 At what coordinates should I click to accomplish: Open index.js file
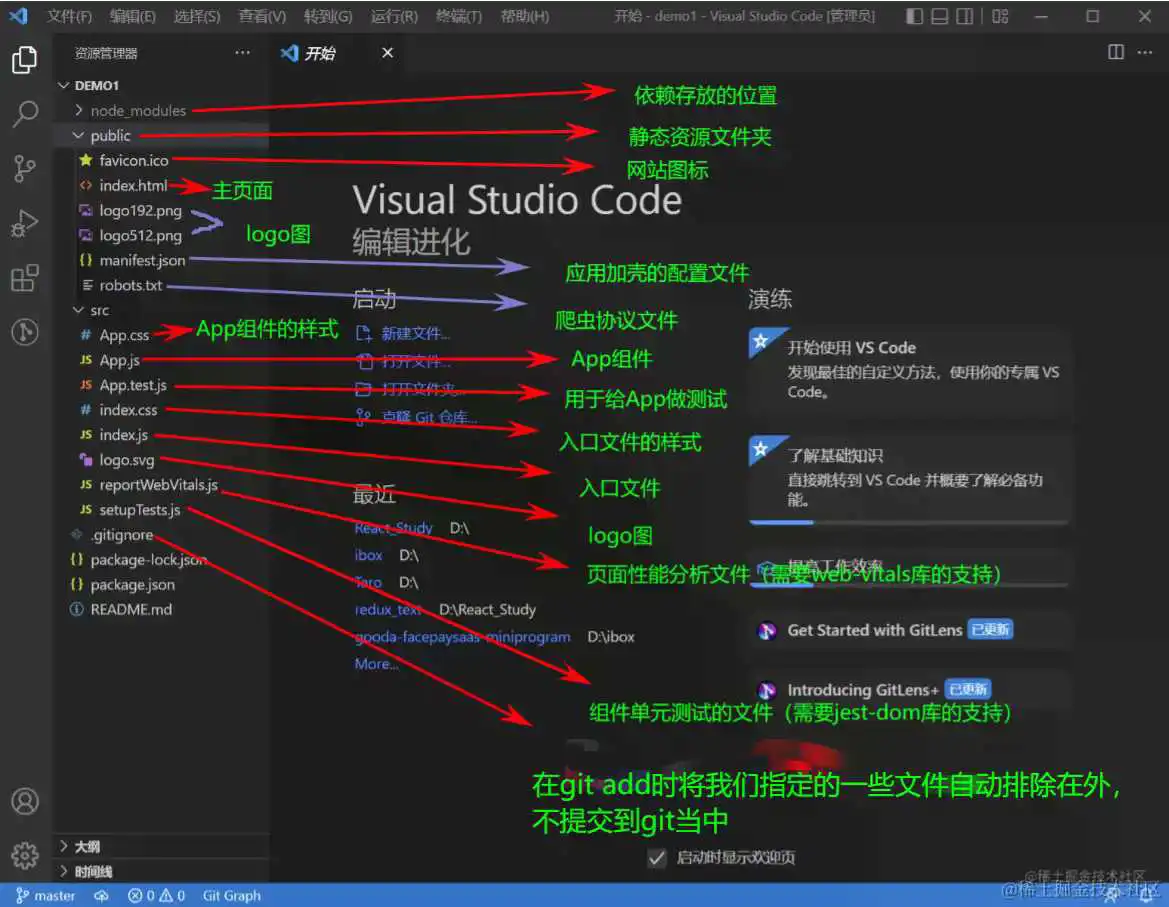point(123,434)
